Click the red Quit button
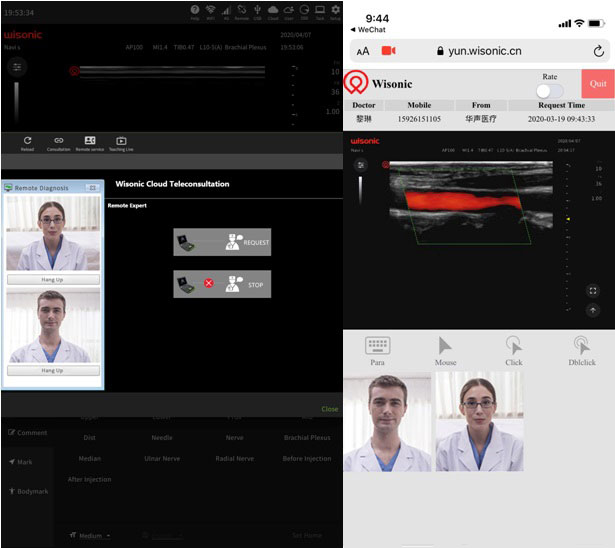 tap(597, 83)
